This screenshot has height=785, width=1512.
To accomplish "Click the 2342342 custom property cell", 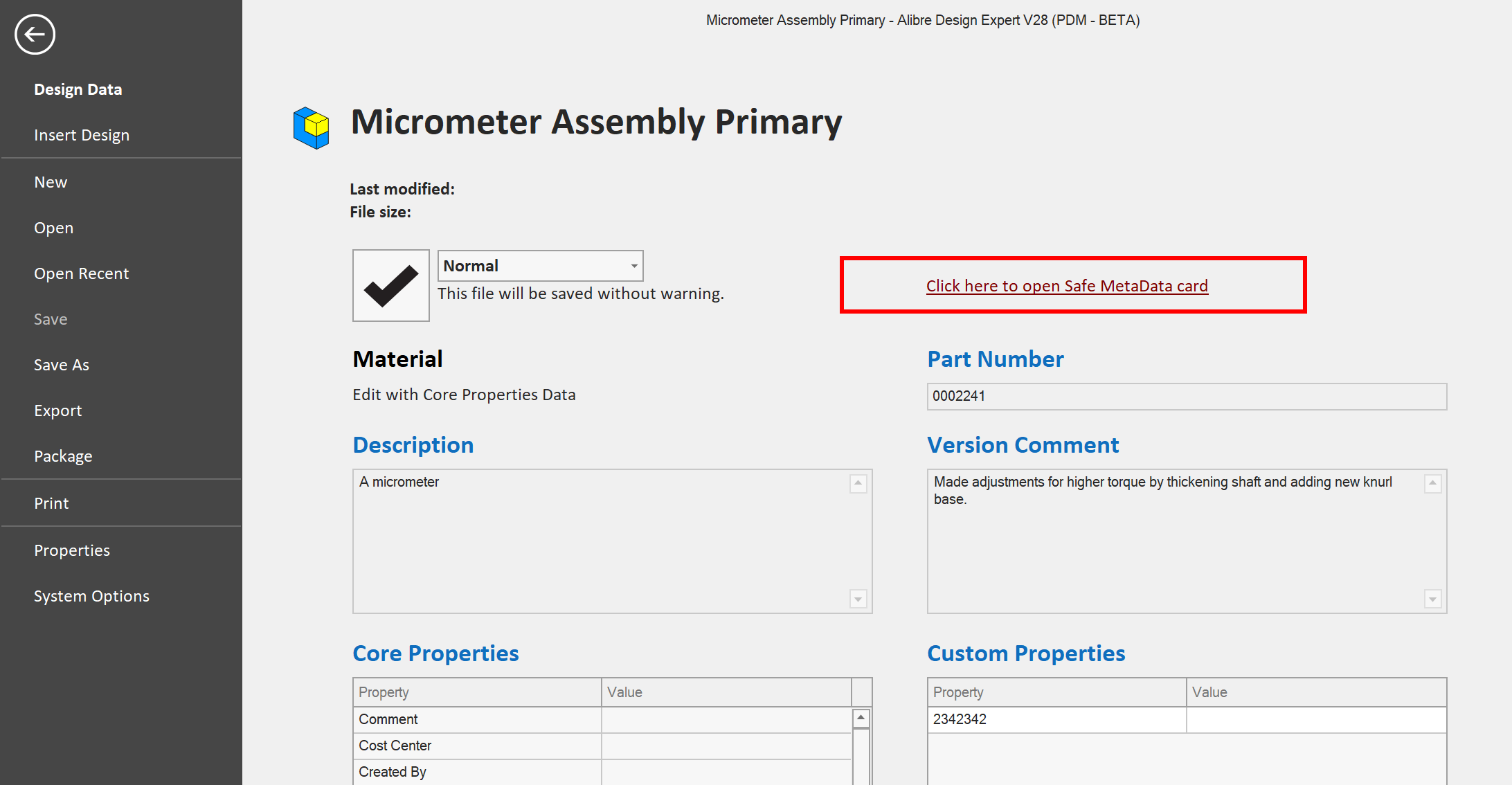I will point(1056,719).
